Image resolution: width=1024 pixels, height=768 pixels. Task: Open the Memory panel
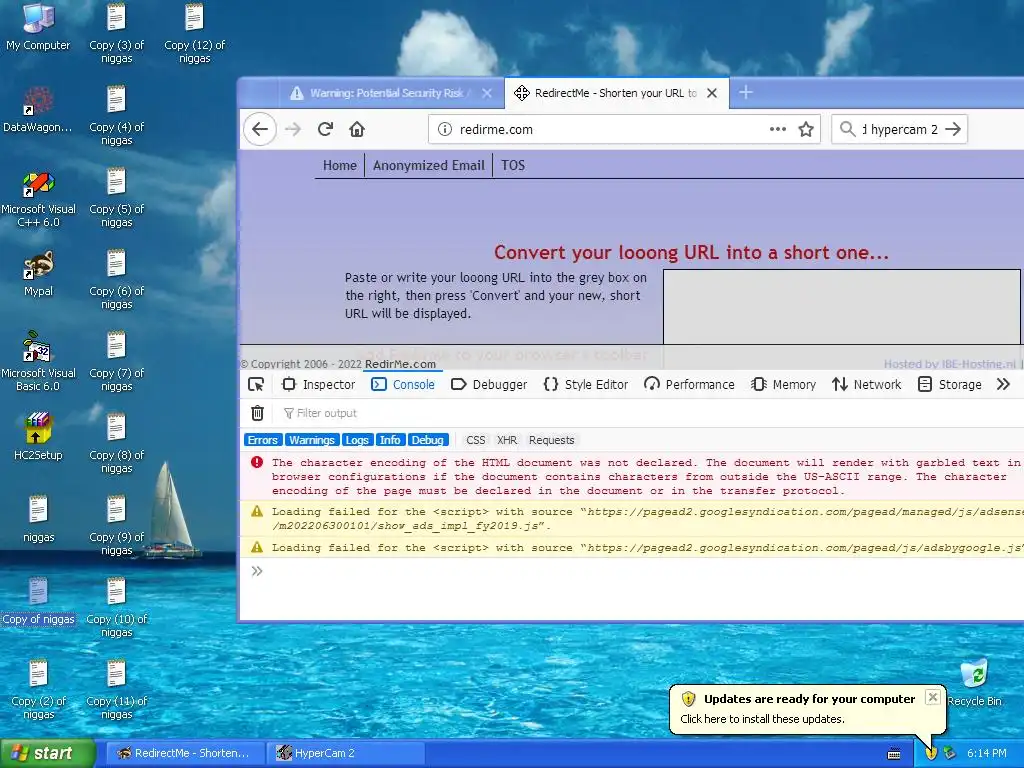783,385
